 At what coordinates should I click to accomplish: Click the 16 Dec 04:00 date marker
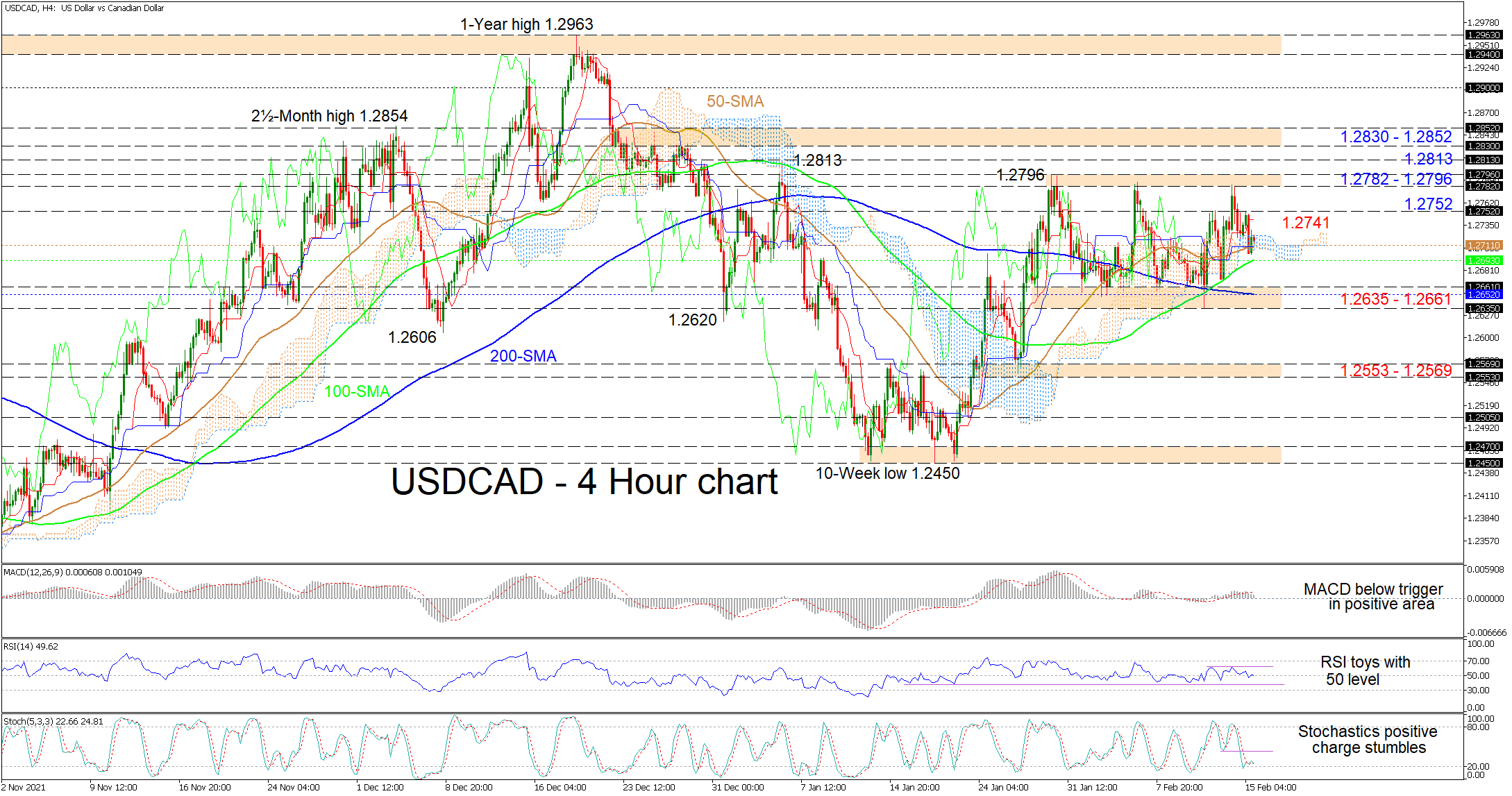[x=560, y=787]
